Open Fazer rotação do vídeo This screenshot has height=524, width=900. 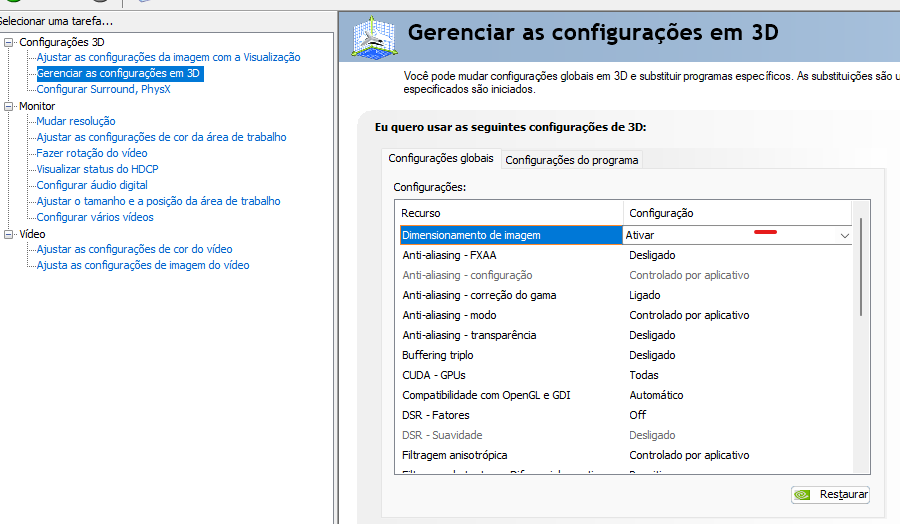click(92, 153)
